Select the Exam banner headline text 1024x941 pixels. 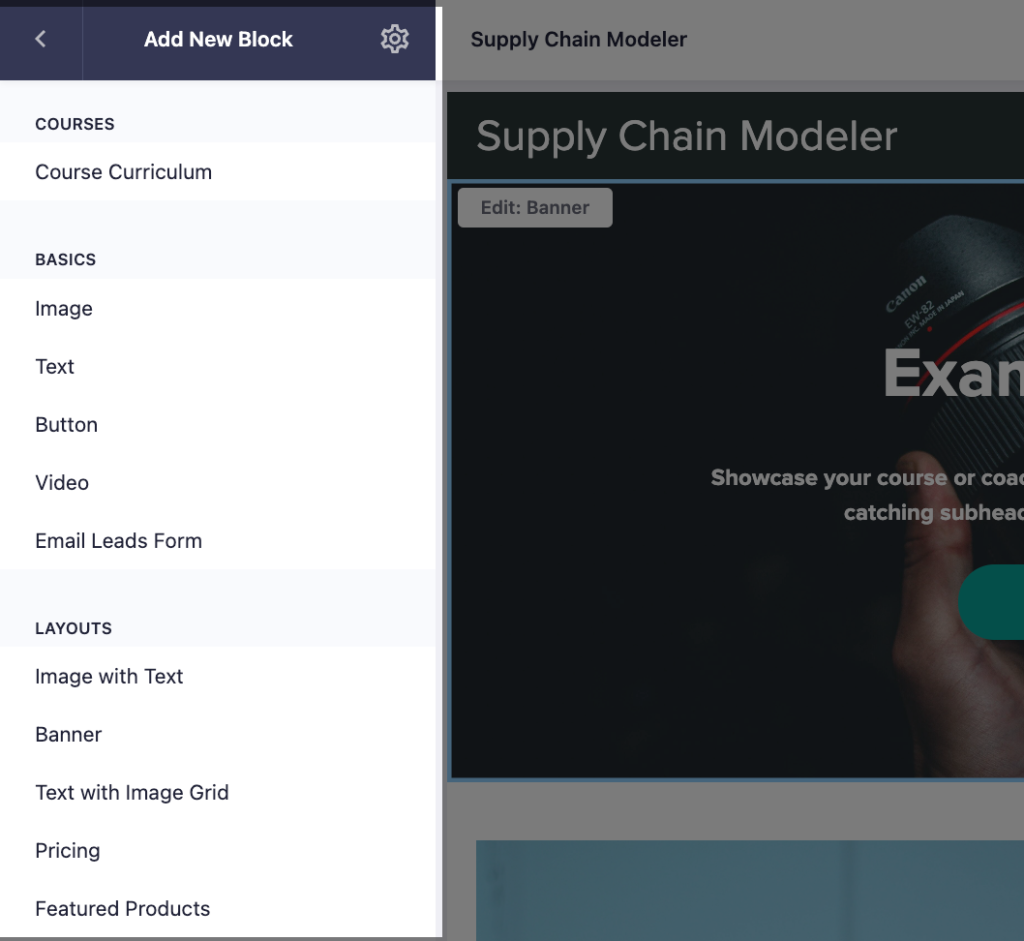[x=953, y=373]
